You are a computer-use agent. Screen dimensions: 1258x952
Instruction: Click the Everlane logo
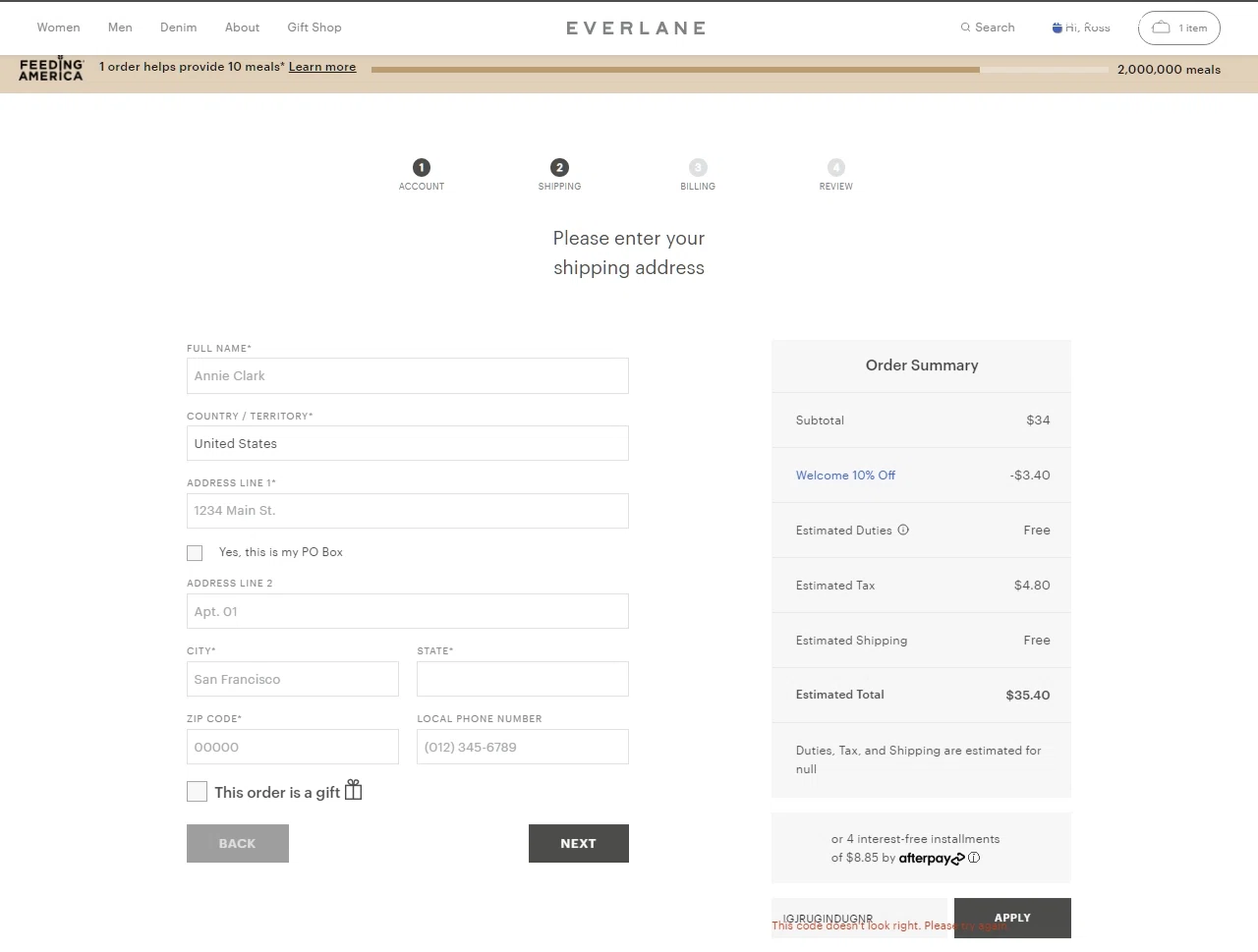click(636, 28)
